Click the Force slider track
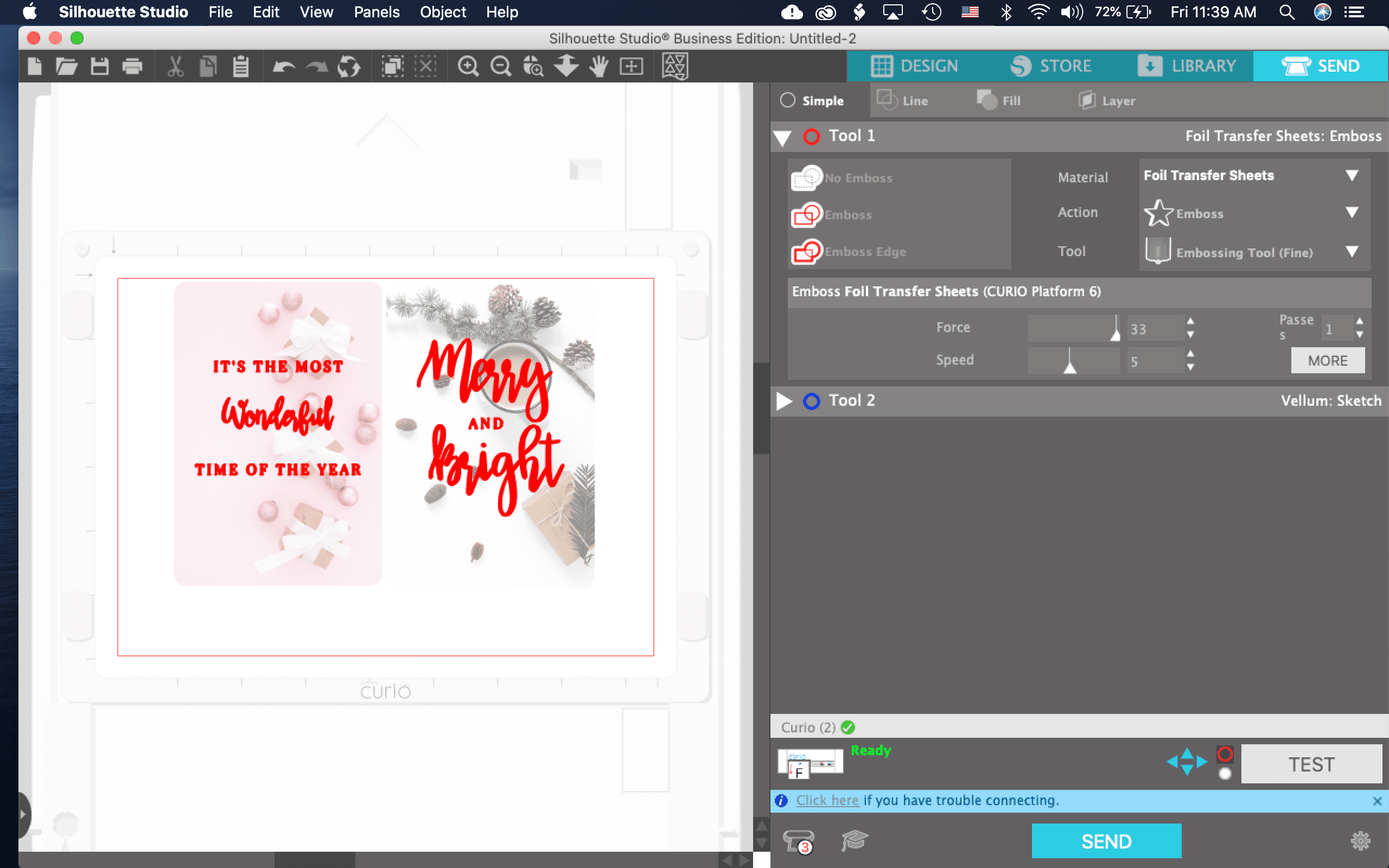The width and height of the screenshot is (1389, 868). [1072, 328]
